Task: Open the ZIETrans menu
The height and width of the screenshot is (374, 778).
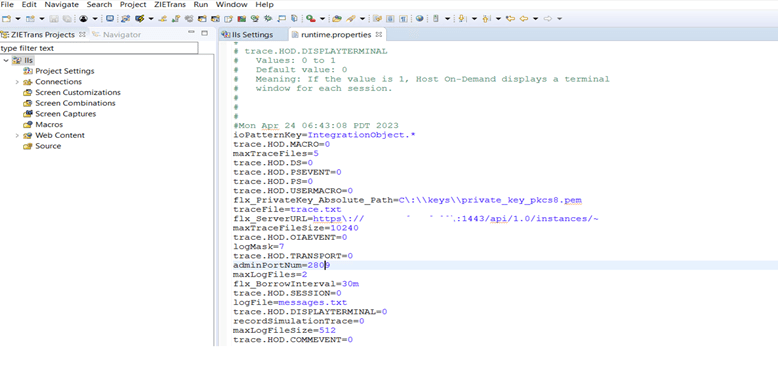Action: pos(170,4)
